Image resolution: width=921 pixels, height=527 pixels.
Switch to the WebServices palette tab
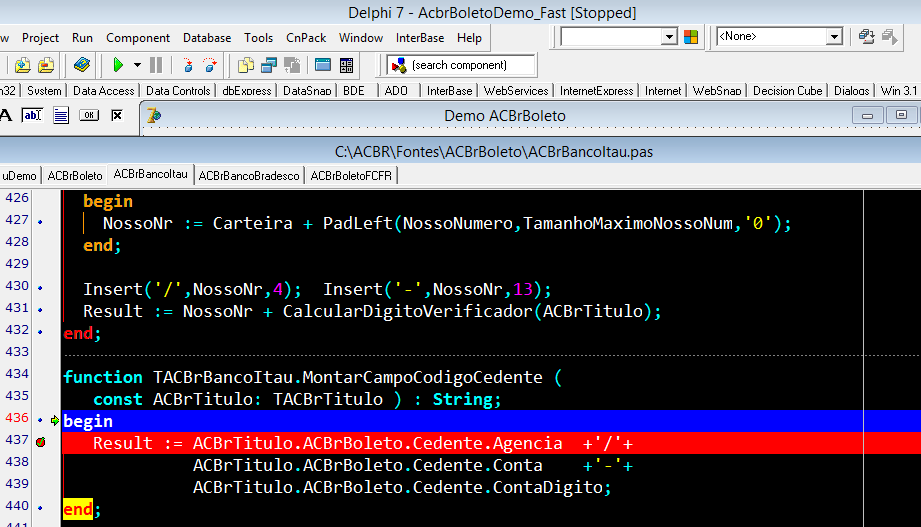(x=516, y=90)
